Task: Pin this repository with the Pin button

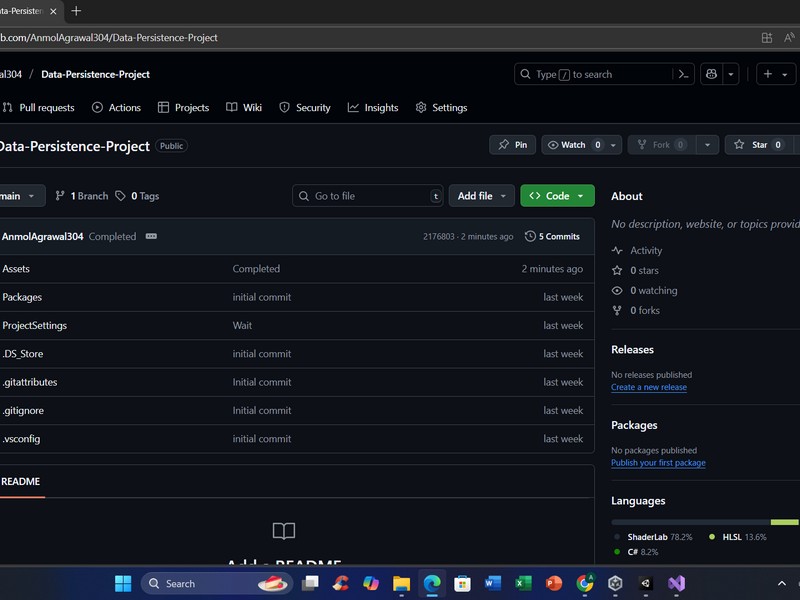Action: 512,145
